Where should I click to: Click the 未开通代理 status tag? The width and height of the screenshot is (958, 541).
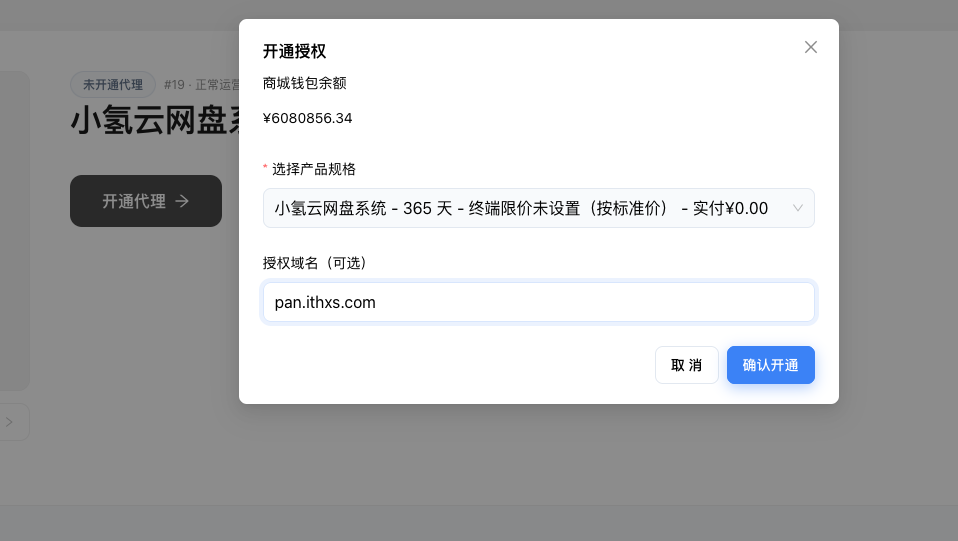click(x=113, y=84)
